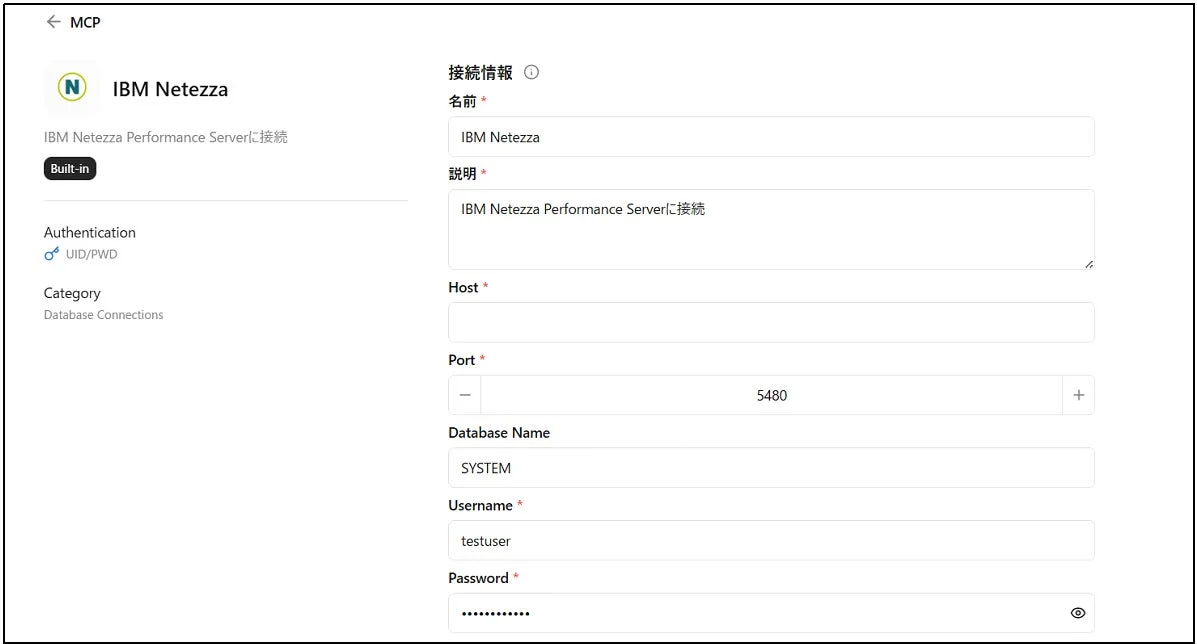The image size is (1197, 644).
Task: Click the UID/PWD authentication text
Action: pyautogui.click(x=92, y=254)
